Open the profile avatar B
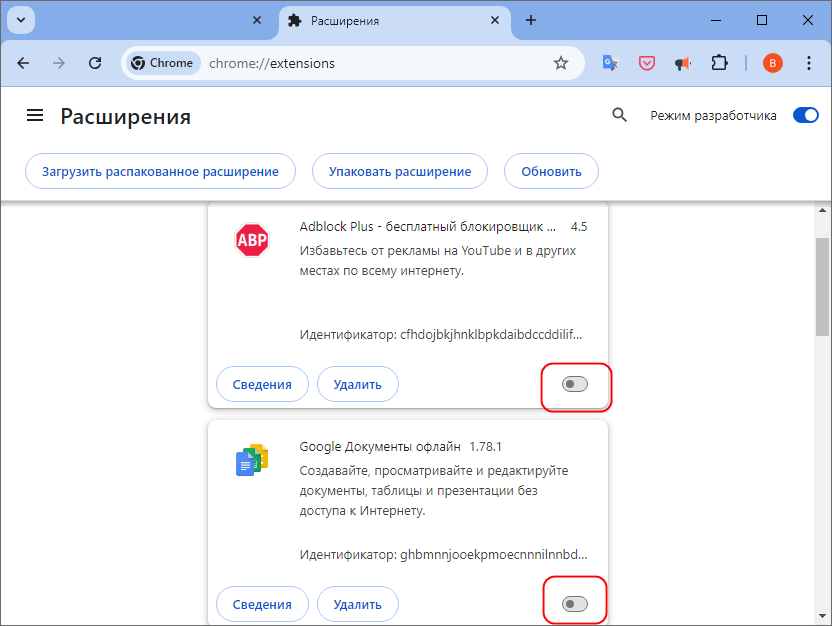 click(773, 63)
